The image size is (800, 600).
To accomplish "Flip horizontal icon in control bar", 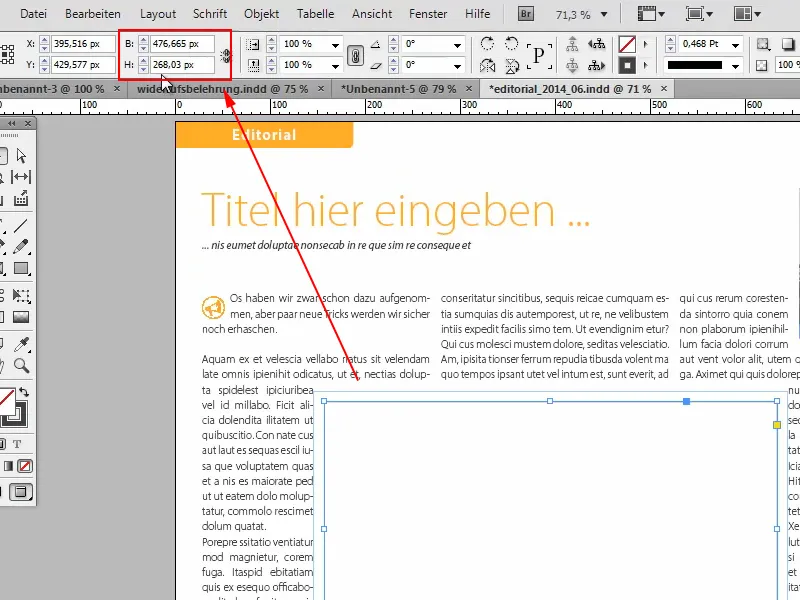I will coord(487,65).
